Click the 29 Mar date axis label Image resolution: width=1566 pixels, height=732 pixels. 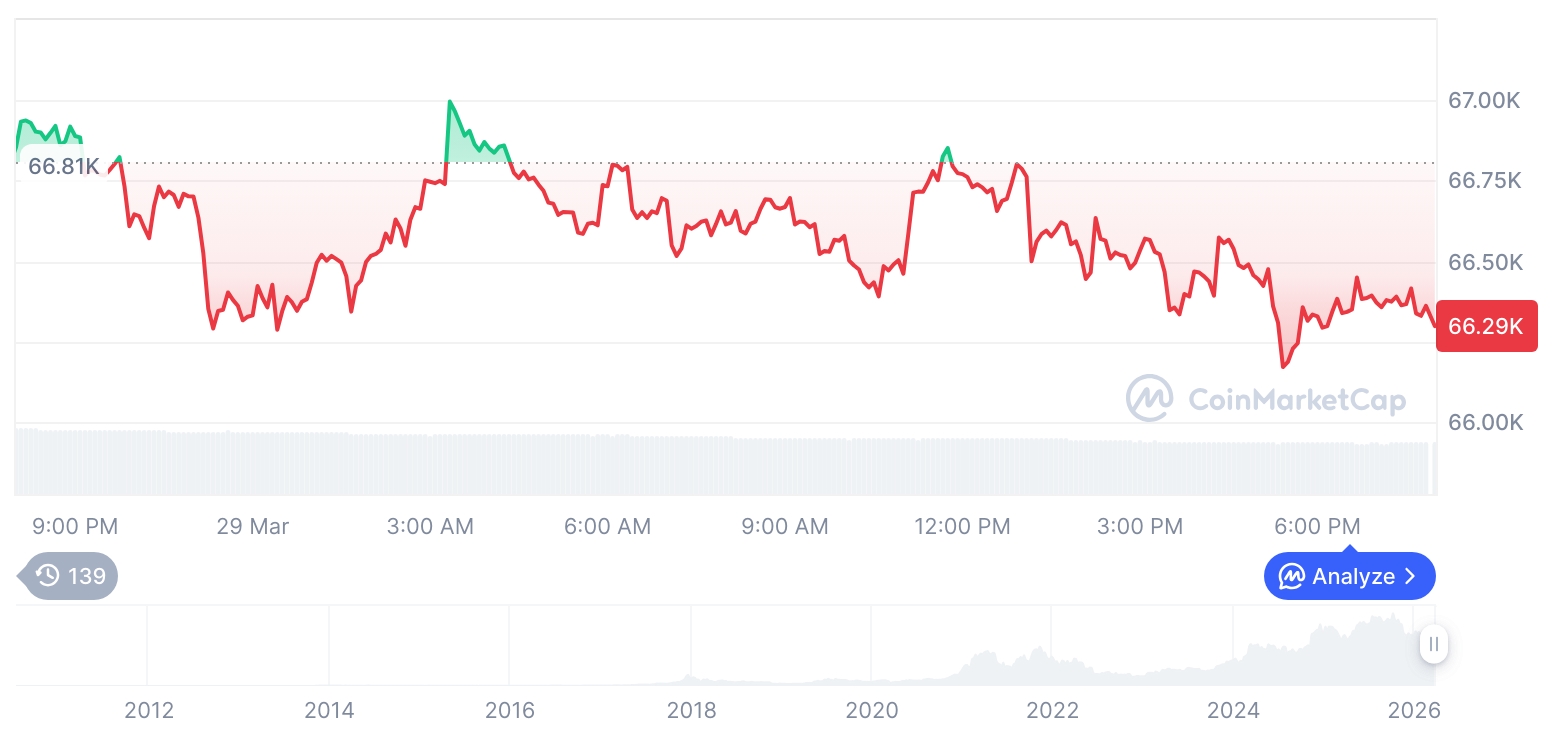coord(252,526)
